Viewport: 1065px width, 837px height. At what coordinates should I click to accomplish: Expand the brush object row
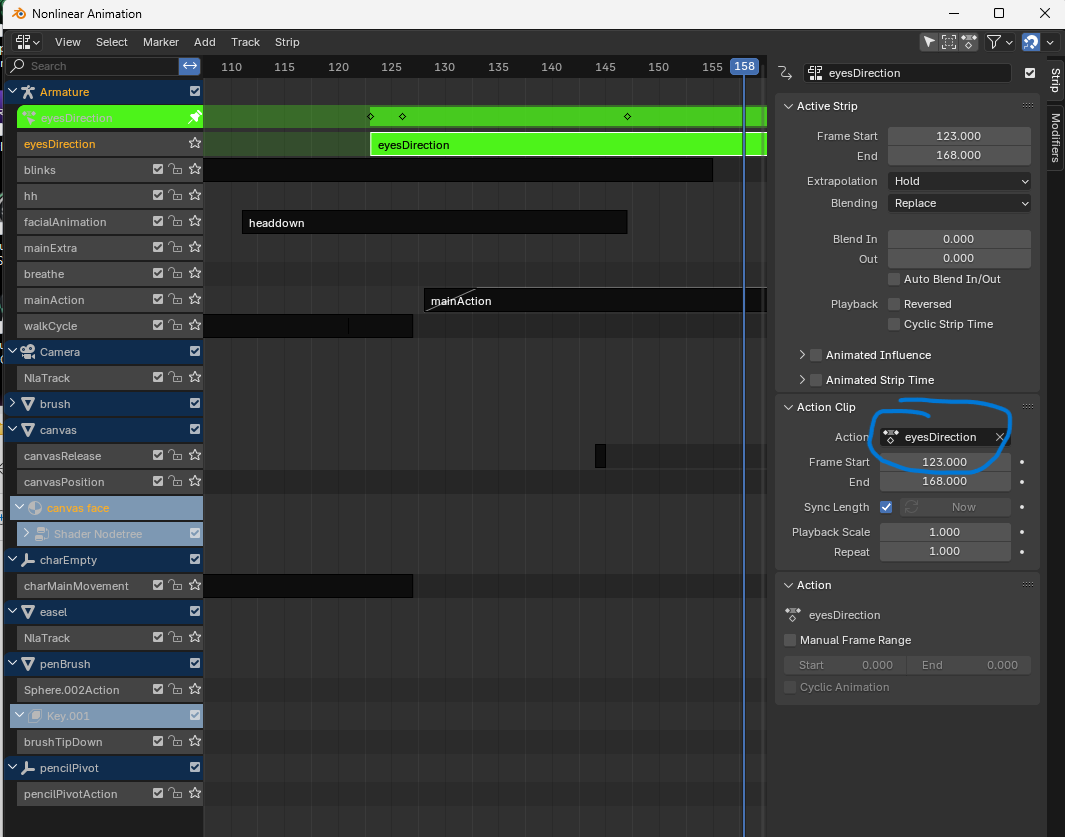pos(12,404)
